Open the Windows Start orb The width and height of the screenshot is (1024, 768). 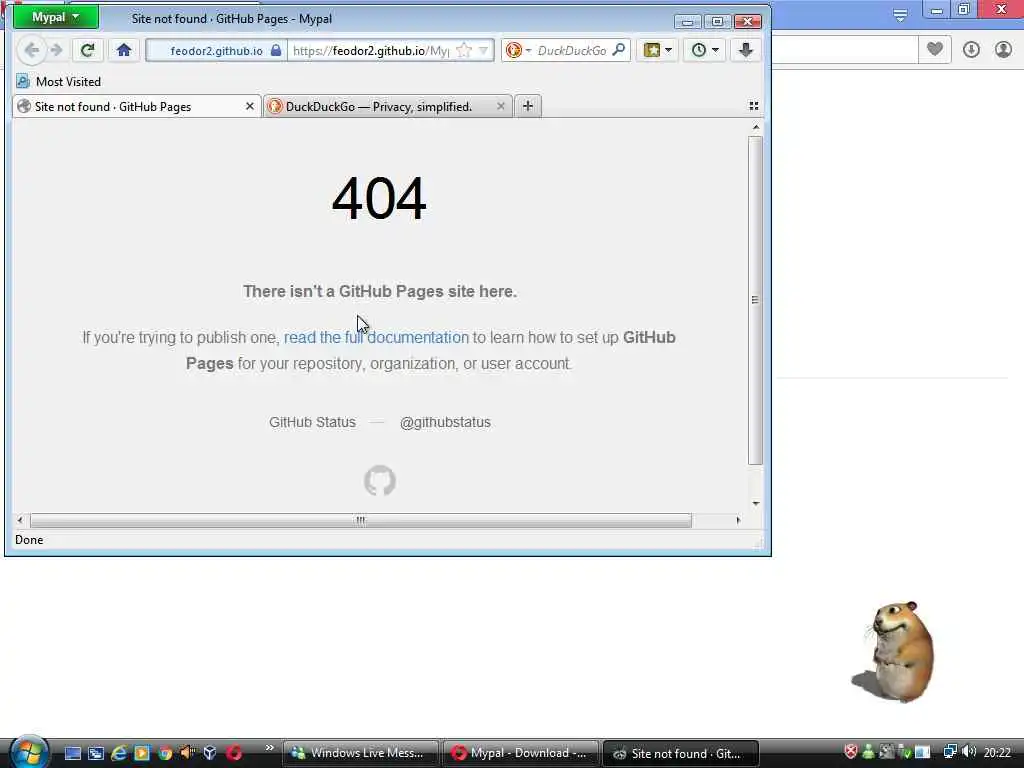(28, 752)
